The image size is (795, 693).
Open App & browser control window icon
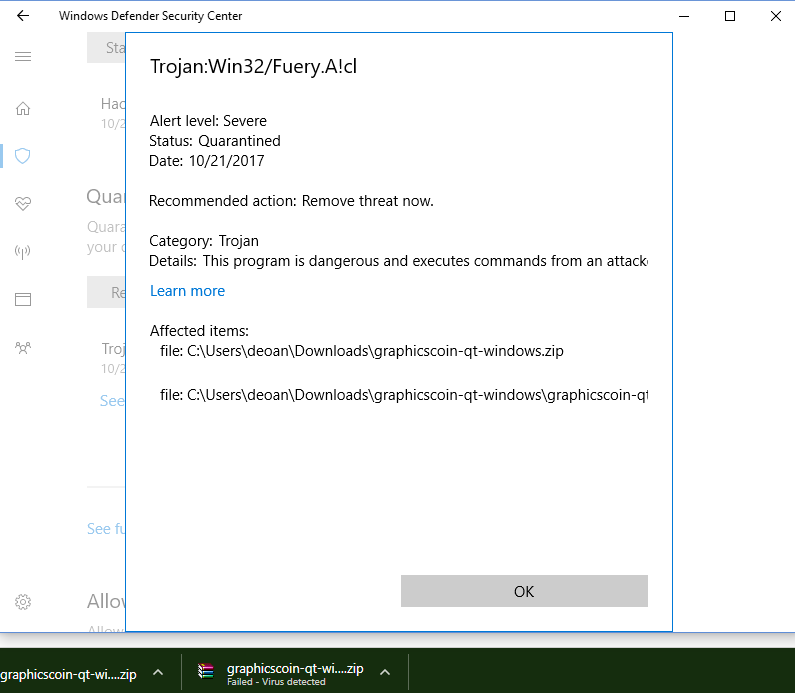click(x=23, y=299)
